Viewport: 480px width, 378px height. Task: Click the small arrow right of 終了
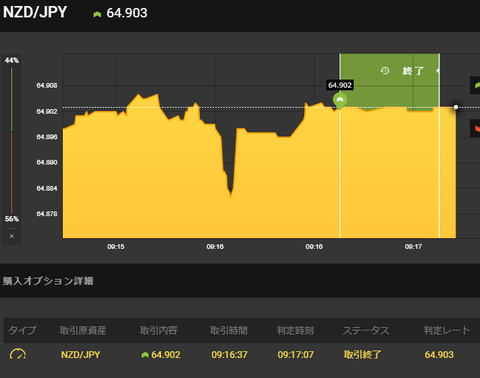(x=437, y=71)
